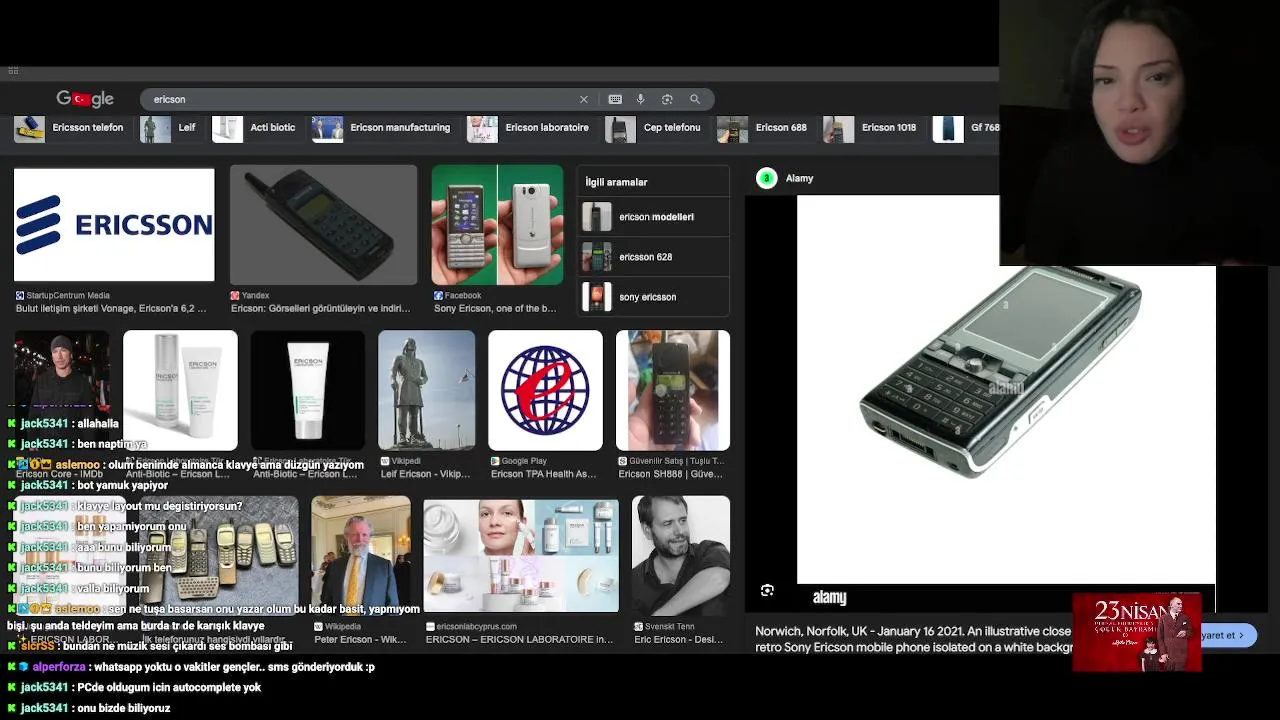Open the Ericson TPA Health app logo image
Image resolution: width=1280 pixels, height=720 pixels.
click(x=545, y=390)
